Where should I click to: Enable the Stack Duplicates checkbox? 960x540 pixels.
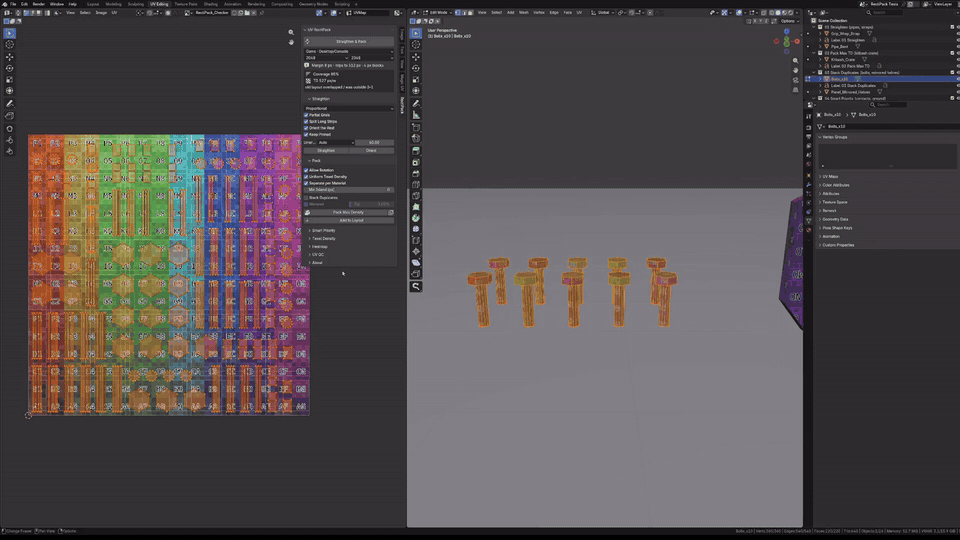(x=306, y=198)
